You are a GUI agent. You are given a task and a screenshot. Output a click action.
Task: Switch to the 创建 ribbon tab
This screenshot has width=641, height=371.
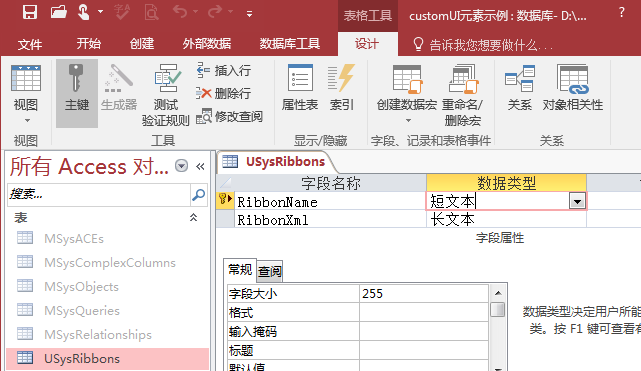[x=142, y=43]
